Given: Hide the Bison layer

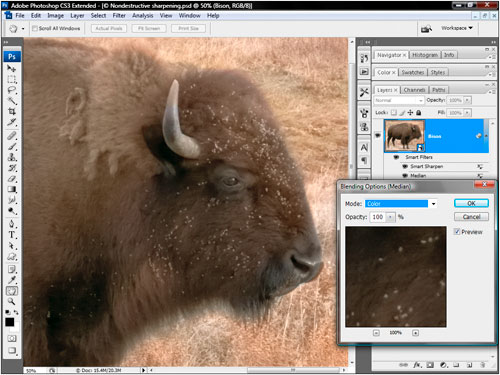Looking at the screenshot, I should pos(378,136).
